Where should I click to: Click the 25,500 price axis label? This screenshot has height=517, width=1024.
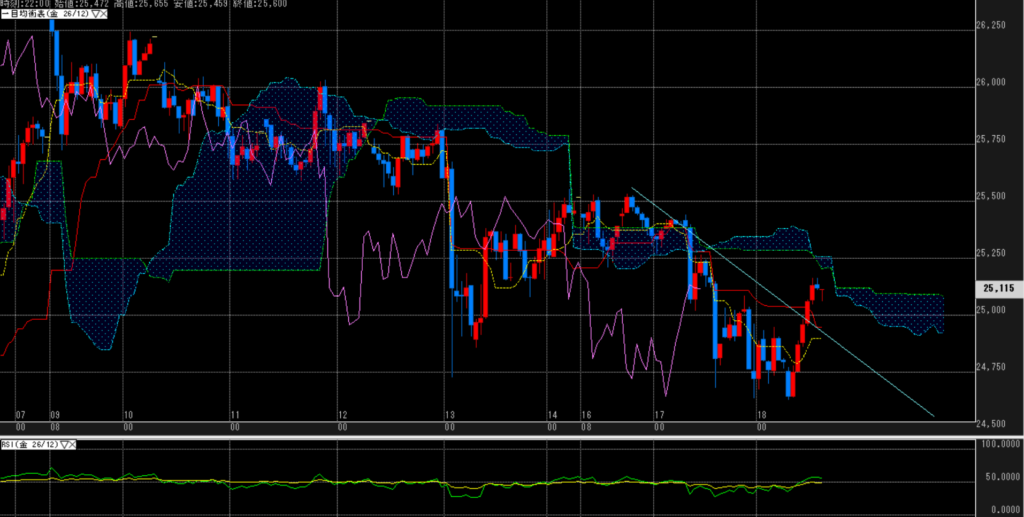[x=997, y=196]
